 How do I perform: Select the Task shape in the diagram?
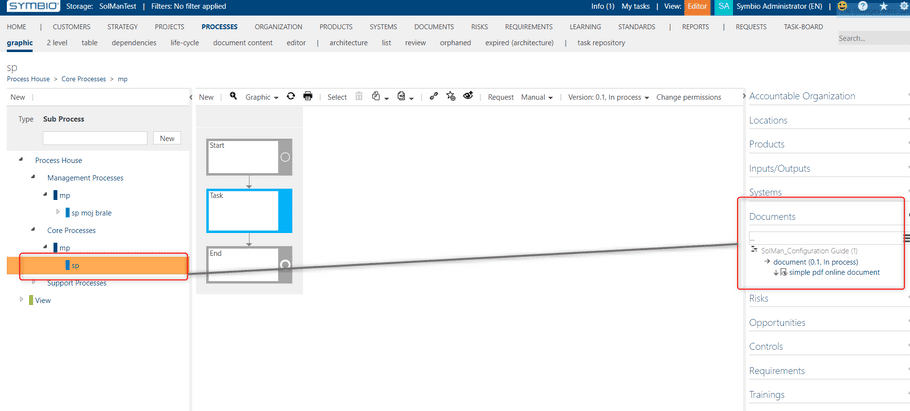[x=250, y=211]
